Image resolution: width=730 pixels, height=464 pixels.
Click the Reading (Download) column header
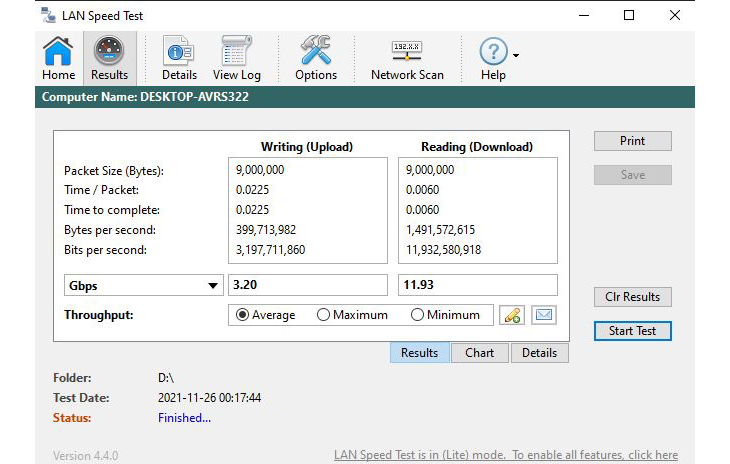tap(477, 147)
